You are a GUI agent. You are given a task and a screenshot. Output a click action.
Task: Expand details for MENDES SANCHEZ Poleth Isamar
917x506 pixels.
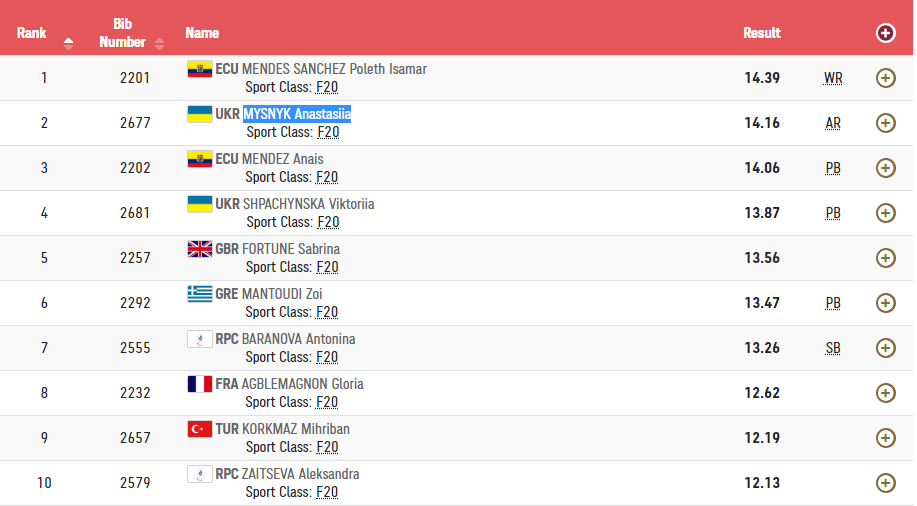(885, 78)
